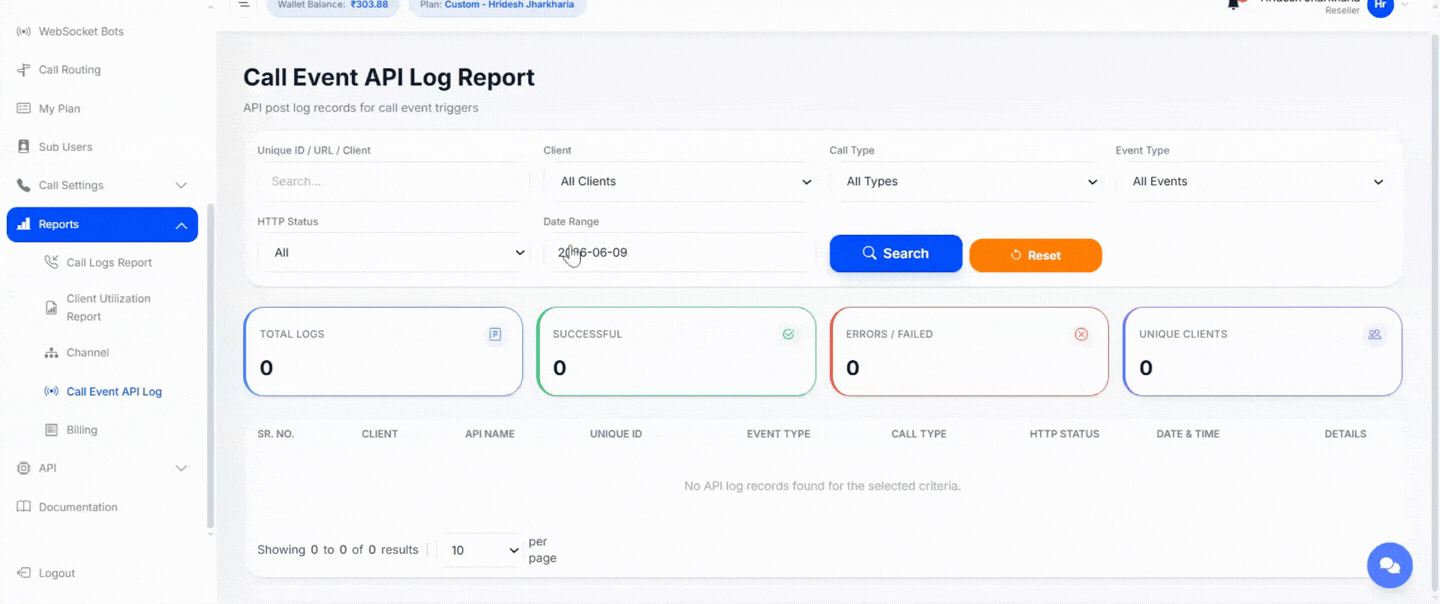Click the Client Utilization Report document icon
The width and height of the screenshot is (1440, 604).
point(52,308)
